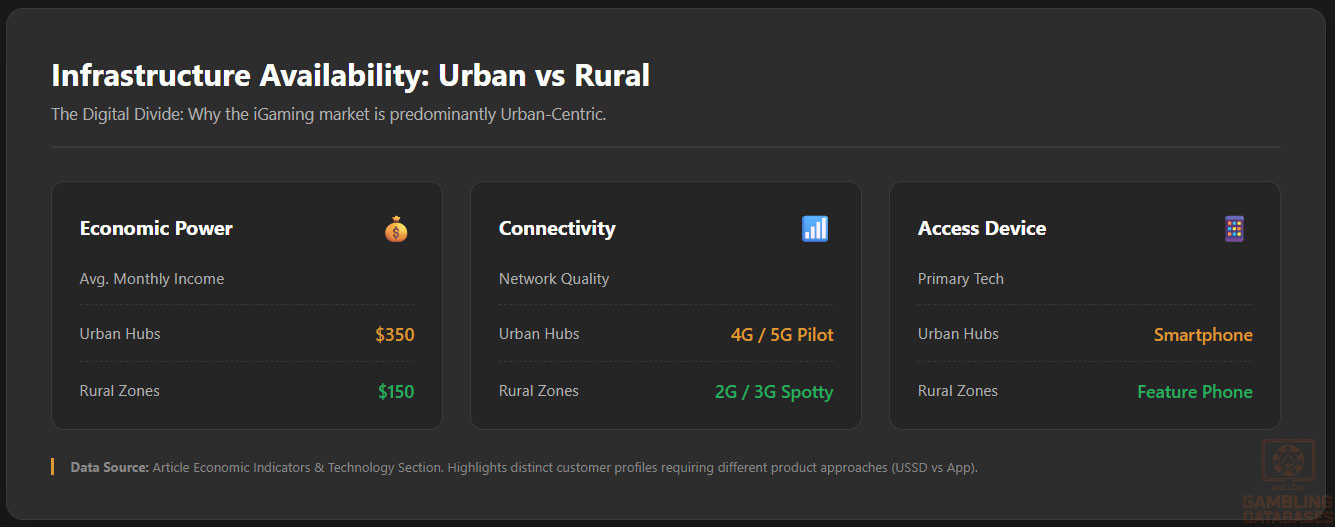This screenshot has width=1335, height=527.
Task: Click the Gambling Databases watermark logo
Action: [1287, 481]
